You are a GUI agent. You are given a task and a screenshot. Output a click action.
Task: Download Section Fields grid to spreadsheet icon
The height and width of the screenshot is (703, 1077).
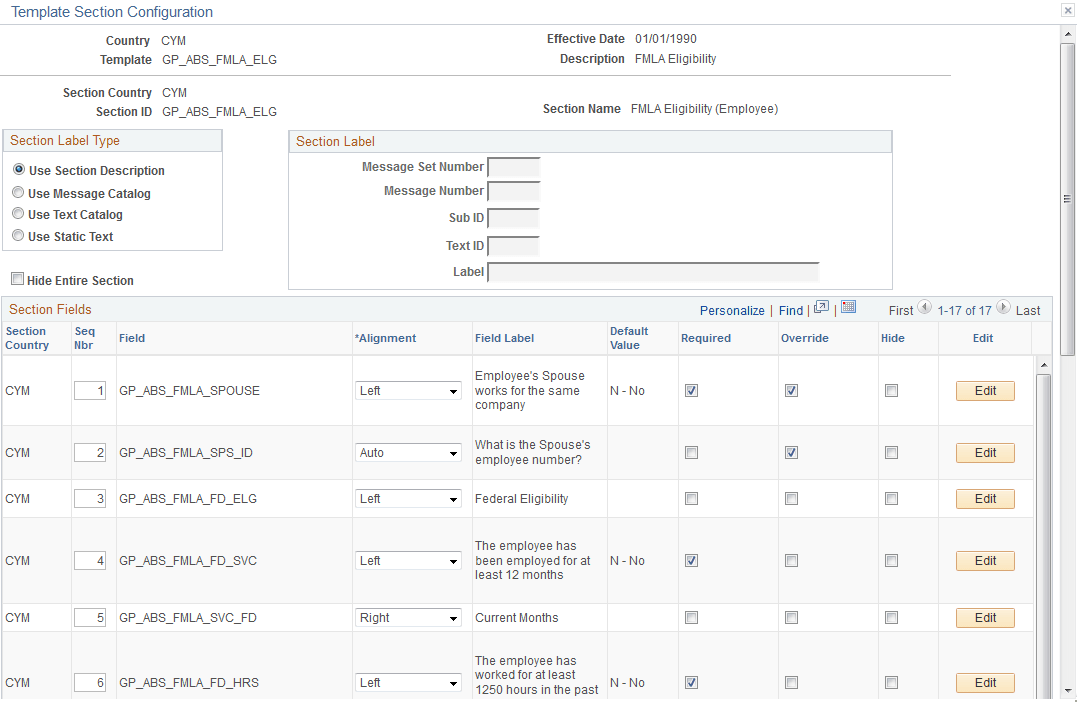pyautogui.click(x=848, y=307)
